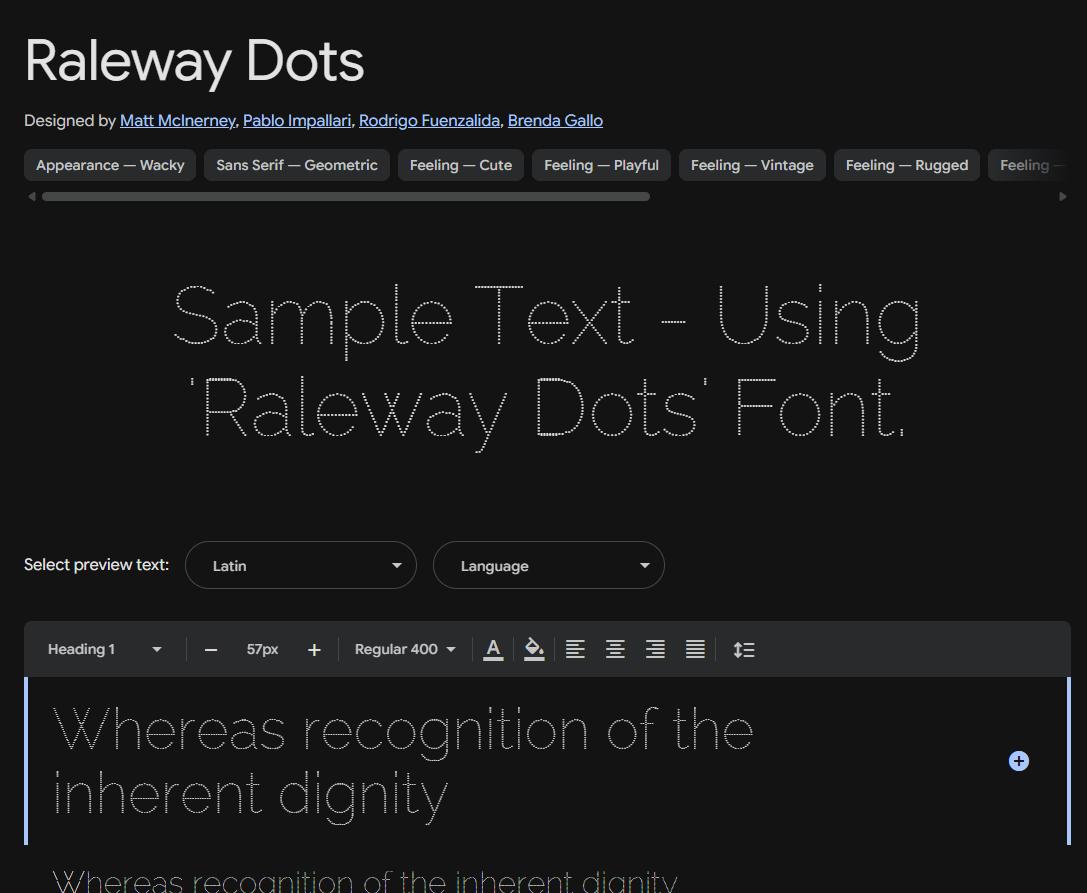1087x893 pixels.
Task: Increase font size with plus button
Action: pos(314,650)
